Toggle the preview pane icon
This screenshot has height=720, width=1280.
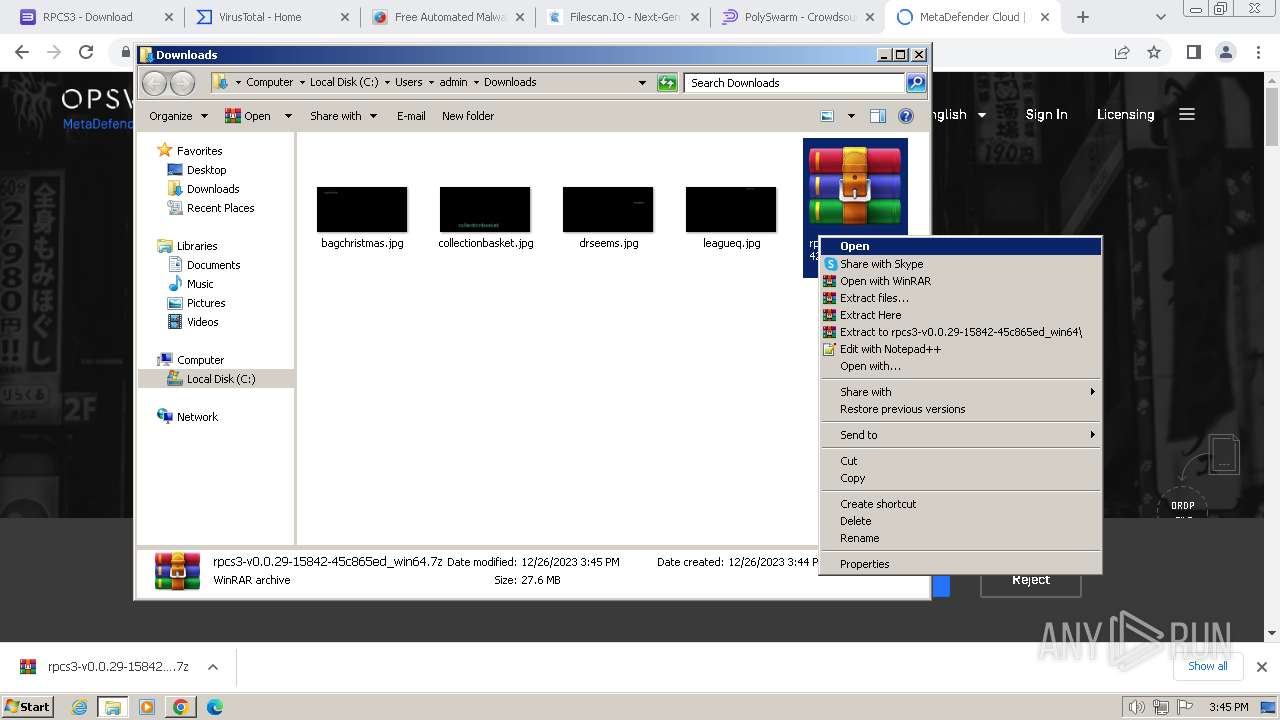point(878,116)
